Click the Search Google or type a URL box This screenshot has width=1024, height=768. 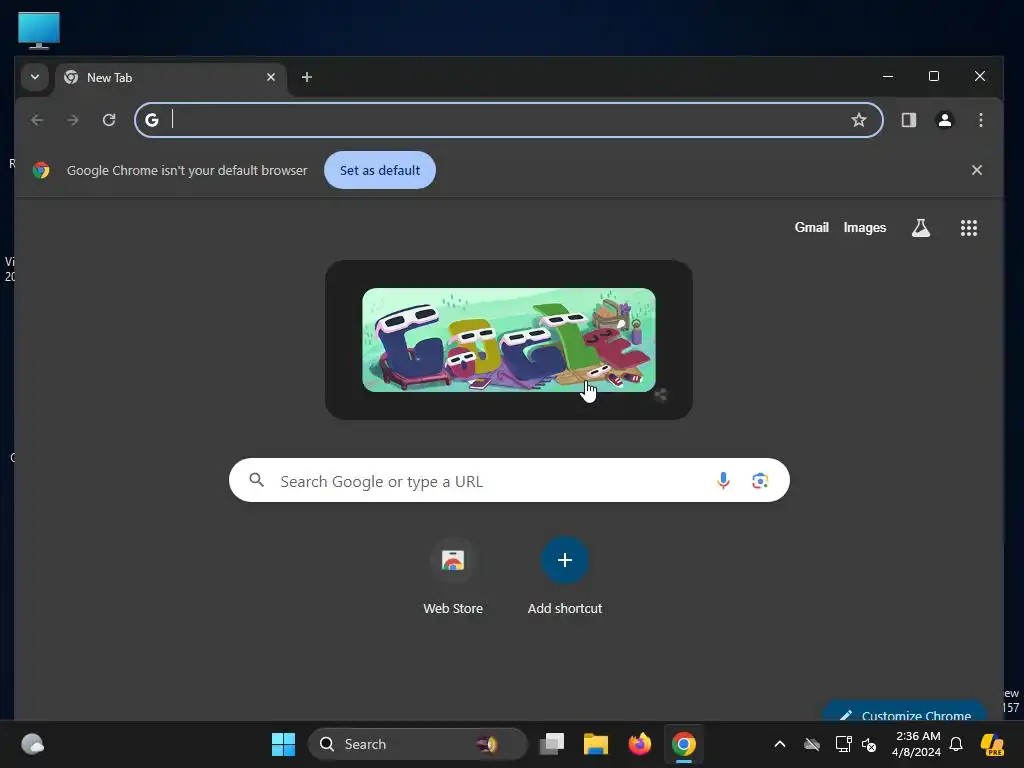coord(509,481)
